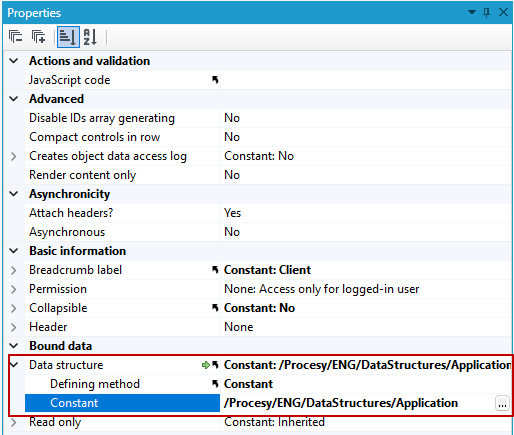
Task: Click the Header value None
Action: pyautogui.click(x=239, y=327)
